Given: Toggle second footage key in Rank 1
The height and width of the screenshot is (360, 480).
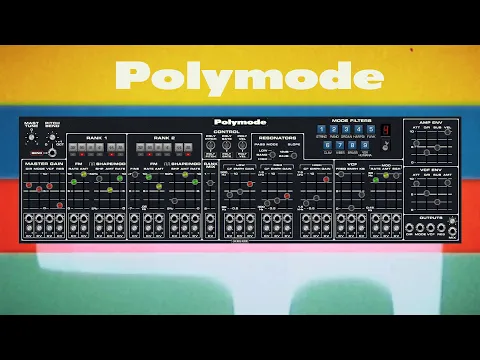Looking at the screenshot, I should point(82,148).
